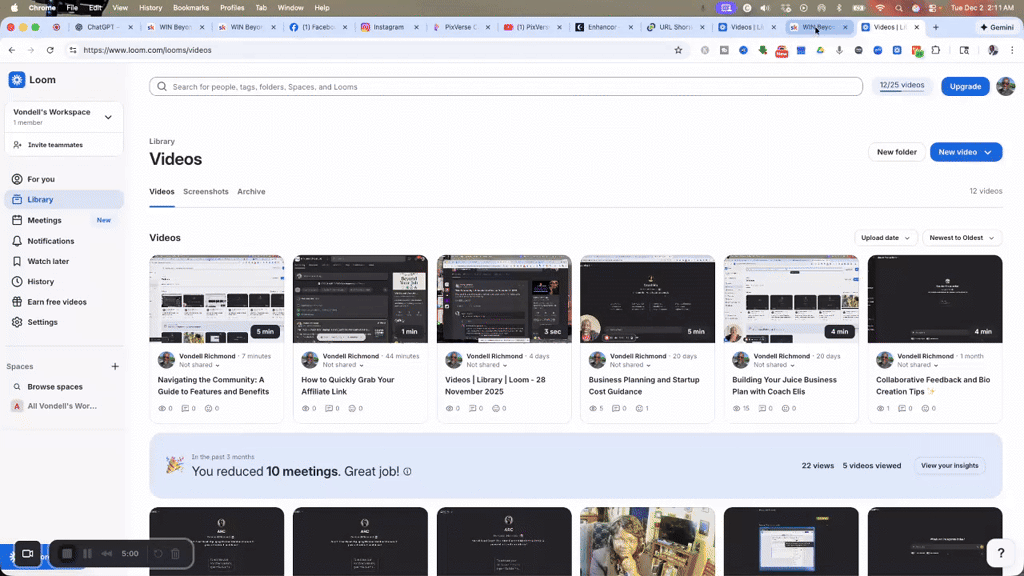1024x576 pixels.
Task: Open the History section
Action: [39, 281]
